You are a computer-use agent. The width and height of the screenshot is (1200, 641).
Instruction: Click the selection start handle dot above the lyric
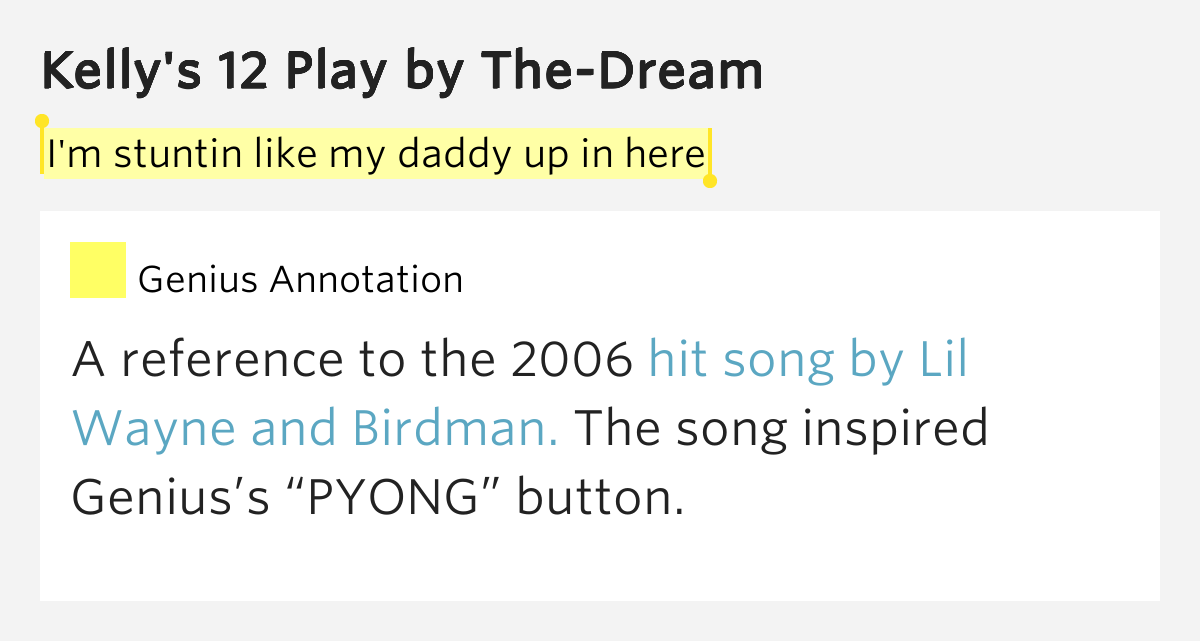[x=42, y=121]
